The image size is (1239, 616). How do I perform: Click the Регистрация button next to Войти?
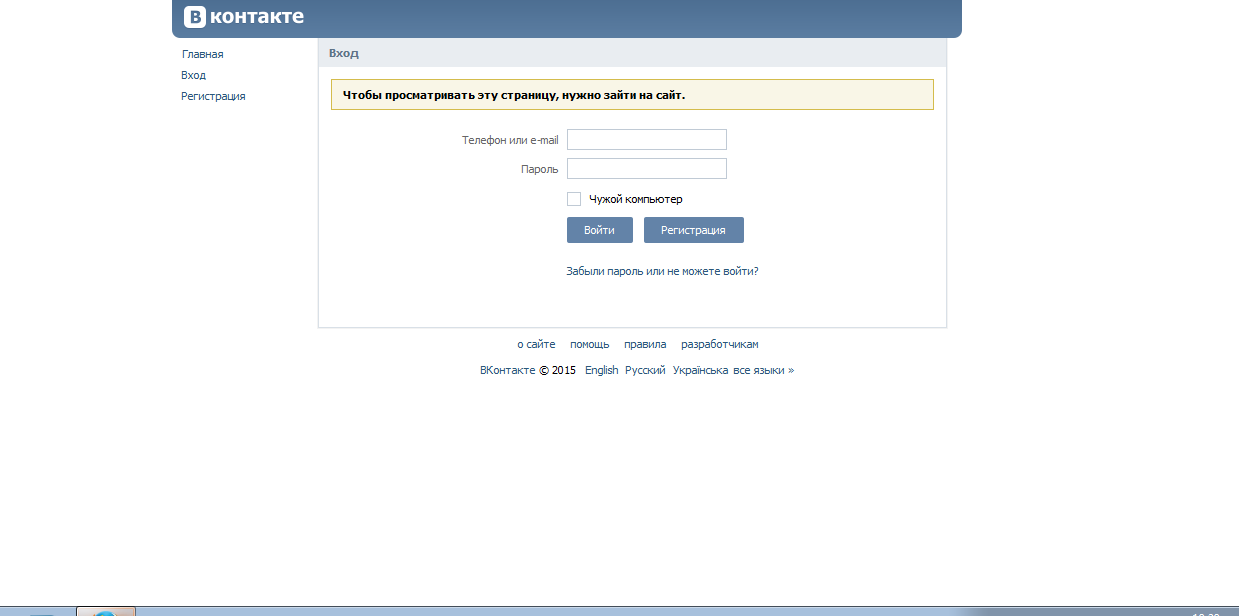tap(694, 230)
